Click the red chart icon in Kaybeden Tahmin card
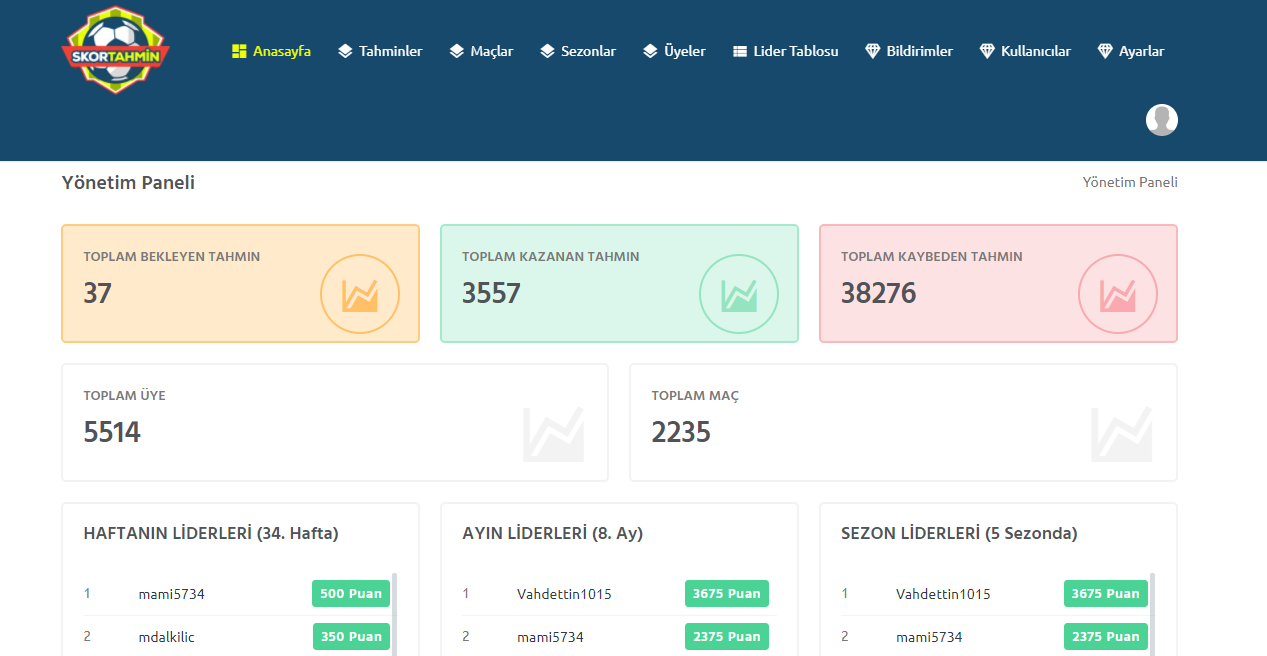The image size is (1267, 656). tap(1117, 294)
